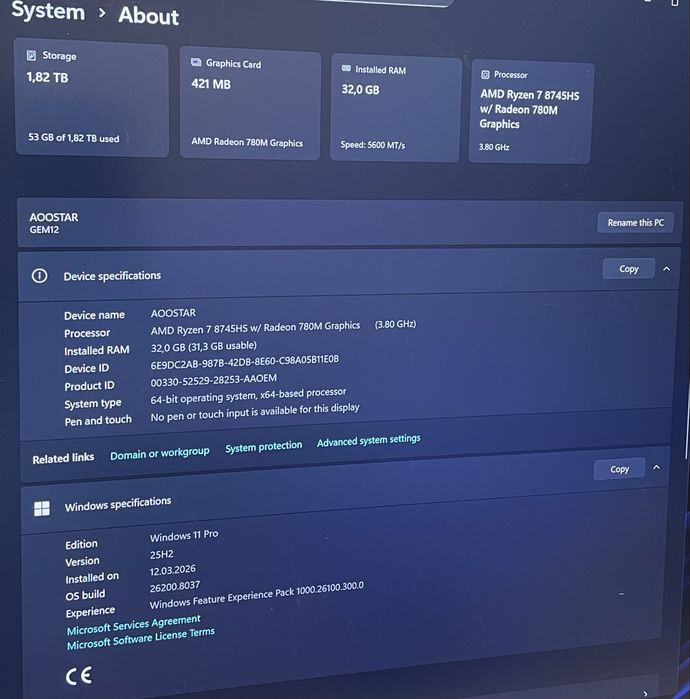
Task: Click the 'No pen or touch input' text
Action: [x=255, y=412]
